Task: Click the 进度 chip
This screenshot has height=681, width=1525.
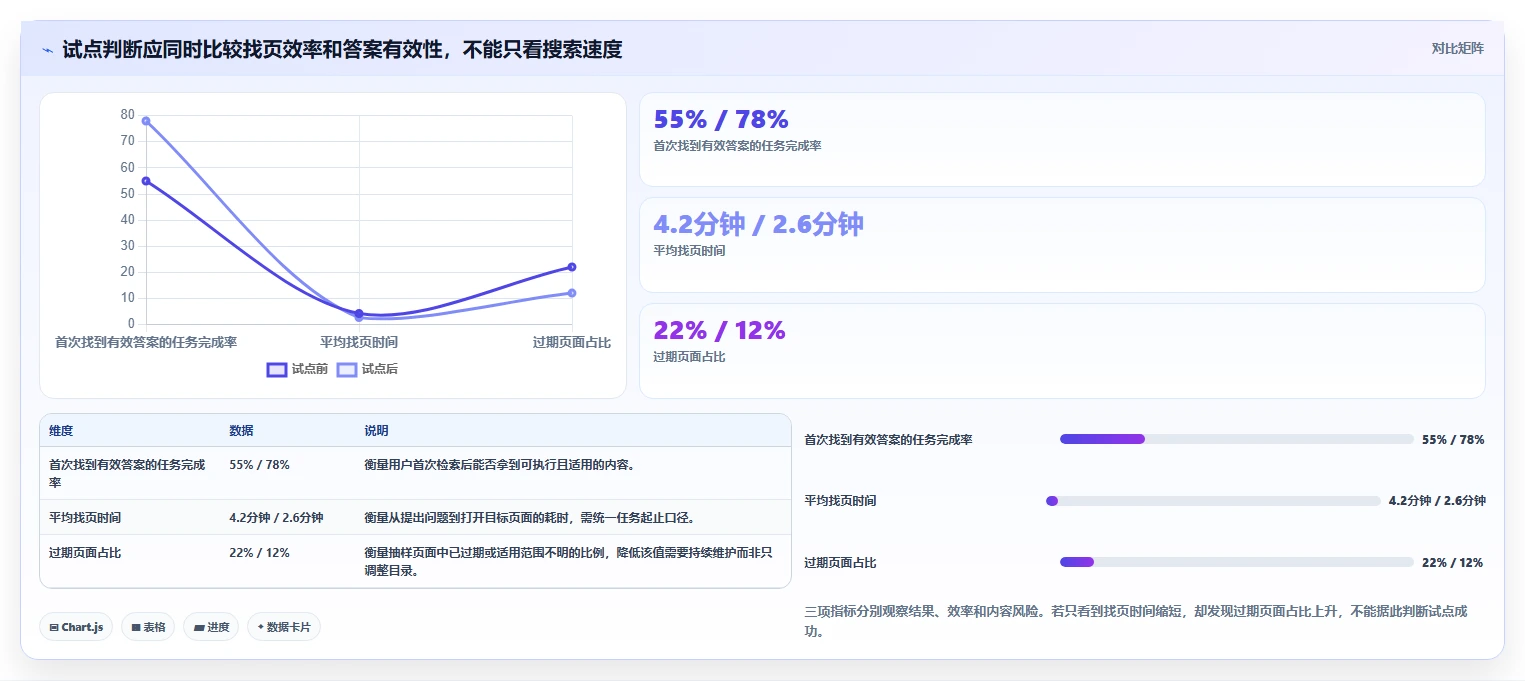Action: point(211,627)
